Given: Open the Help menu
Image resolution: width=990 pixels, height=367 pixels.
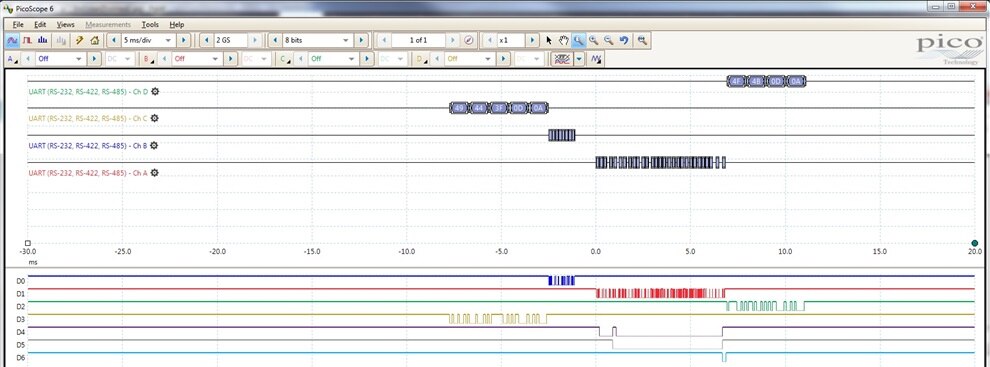Looking at the screenshot, I should click(177, 25).
